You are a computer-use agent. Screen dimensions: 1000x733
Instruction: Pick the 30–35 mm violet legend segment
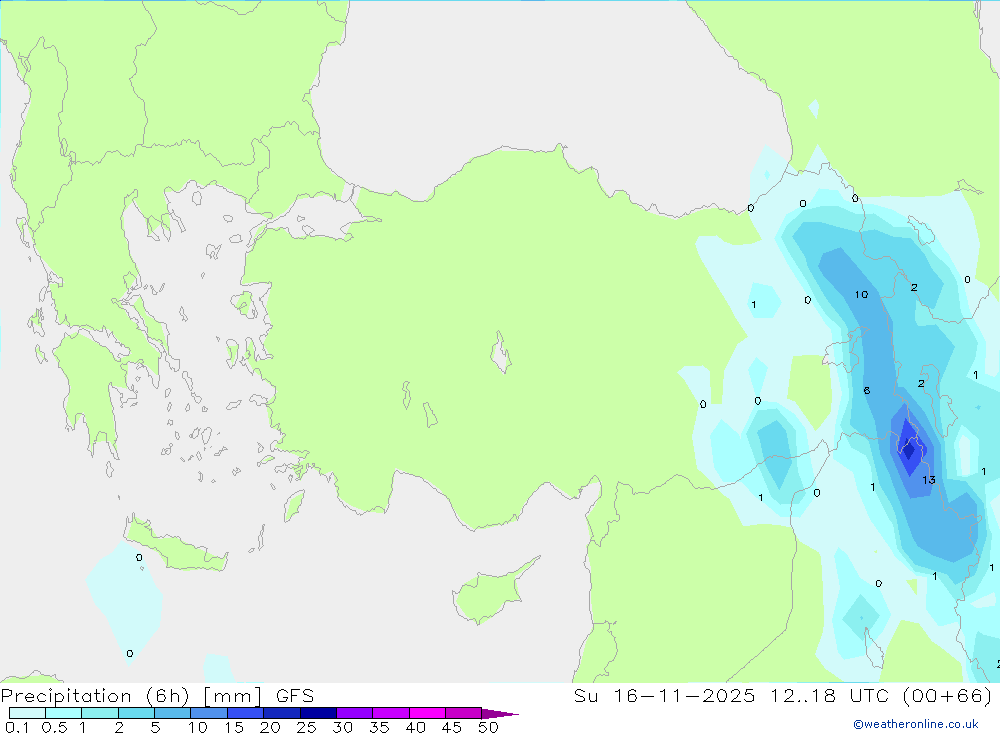(355, 713)
